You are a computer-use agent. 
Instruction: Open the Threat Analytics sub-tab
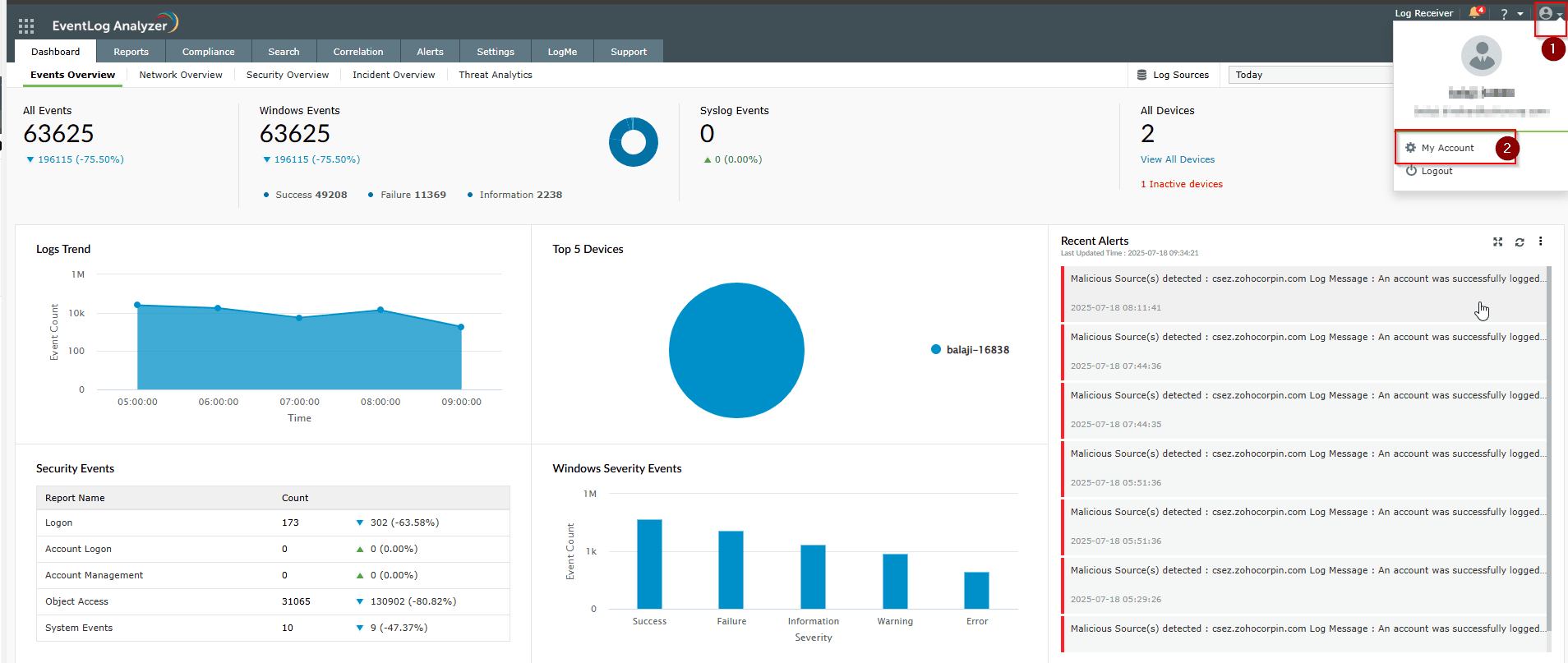[495, 75]
